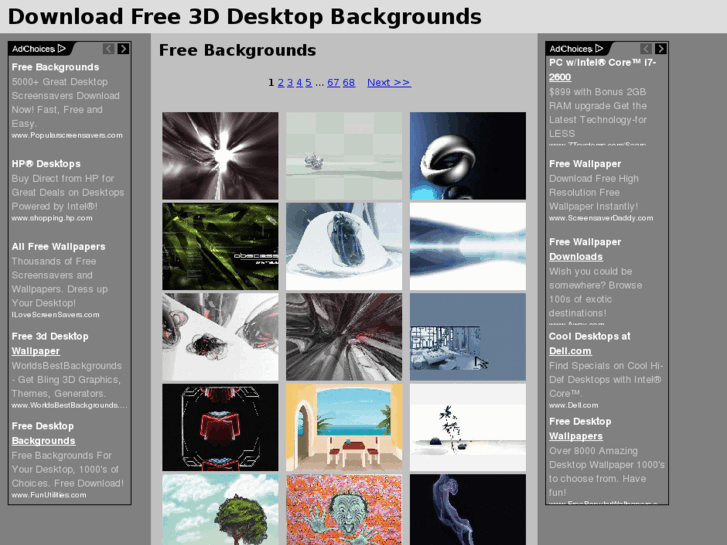Click next arrow in right ad panel
This screenshot has height=545, width=727.
point(660,49)
